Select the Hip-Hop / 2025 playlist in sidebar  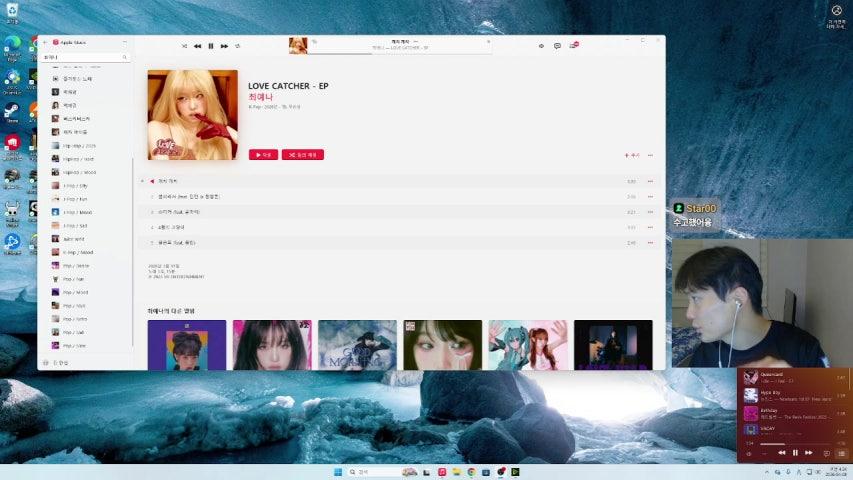(x=79, y=145)
